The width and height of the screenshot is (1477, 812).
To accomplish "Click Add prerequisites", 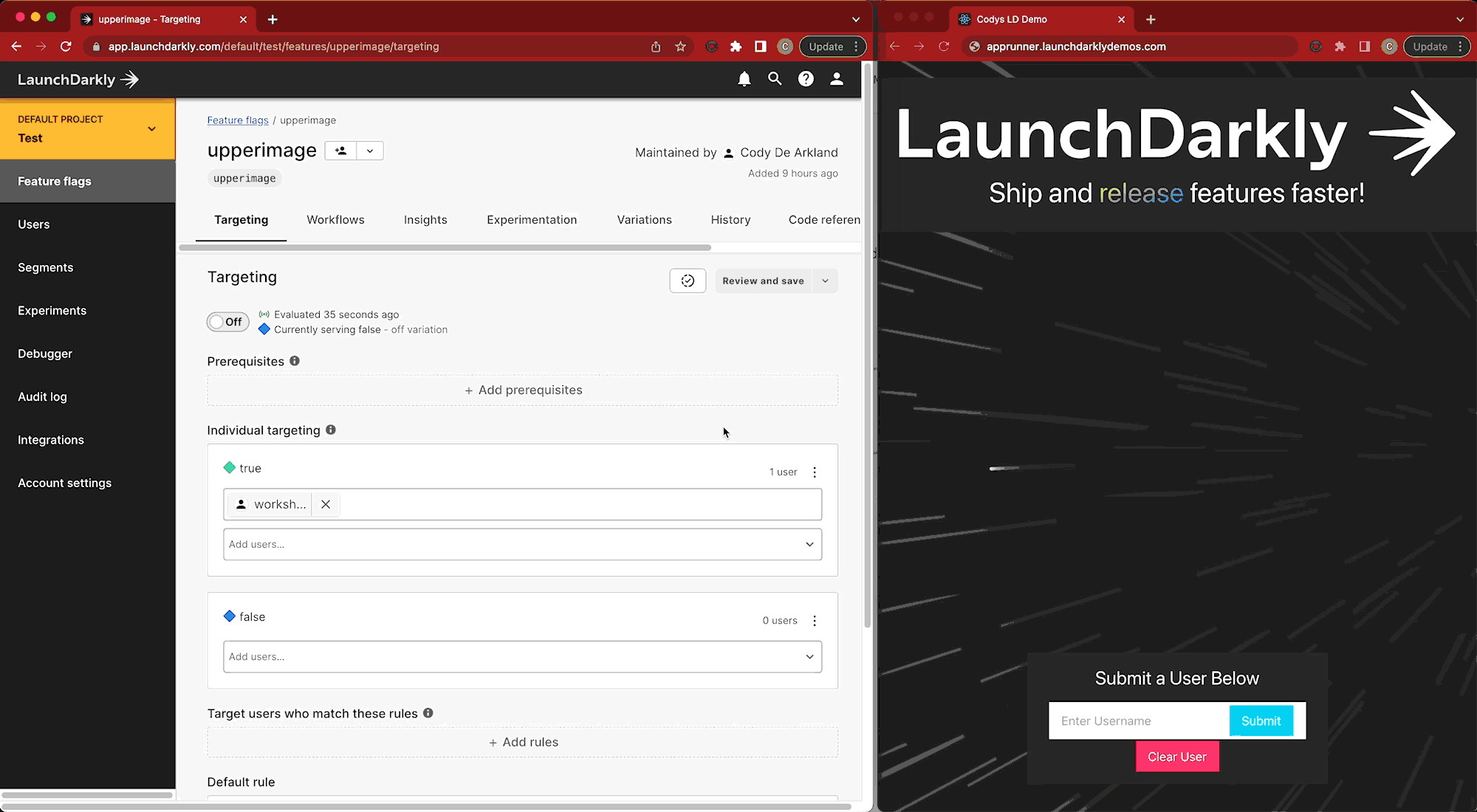I will tap(522, 390).
